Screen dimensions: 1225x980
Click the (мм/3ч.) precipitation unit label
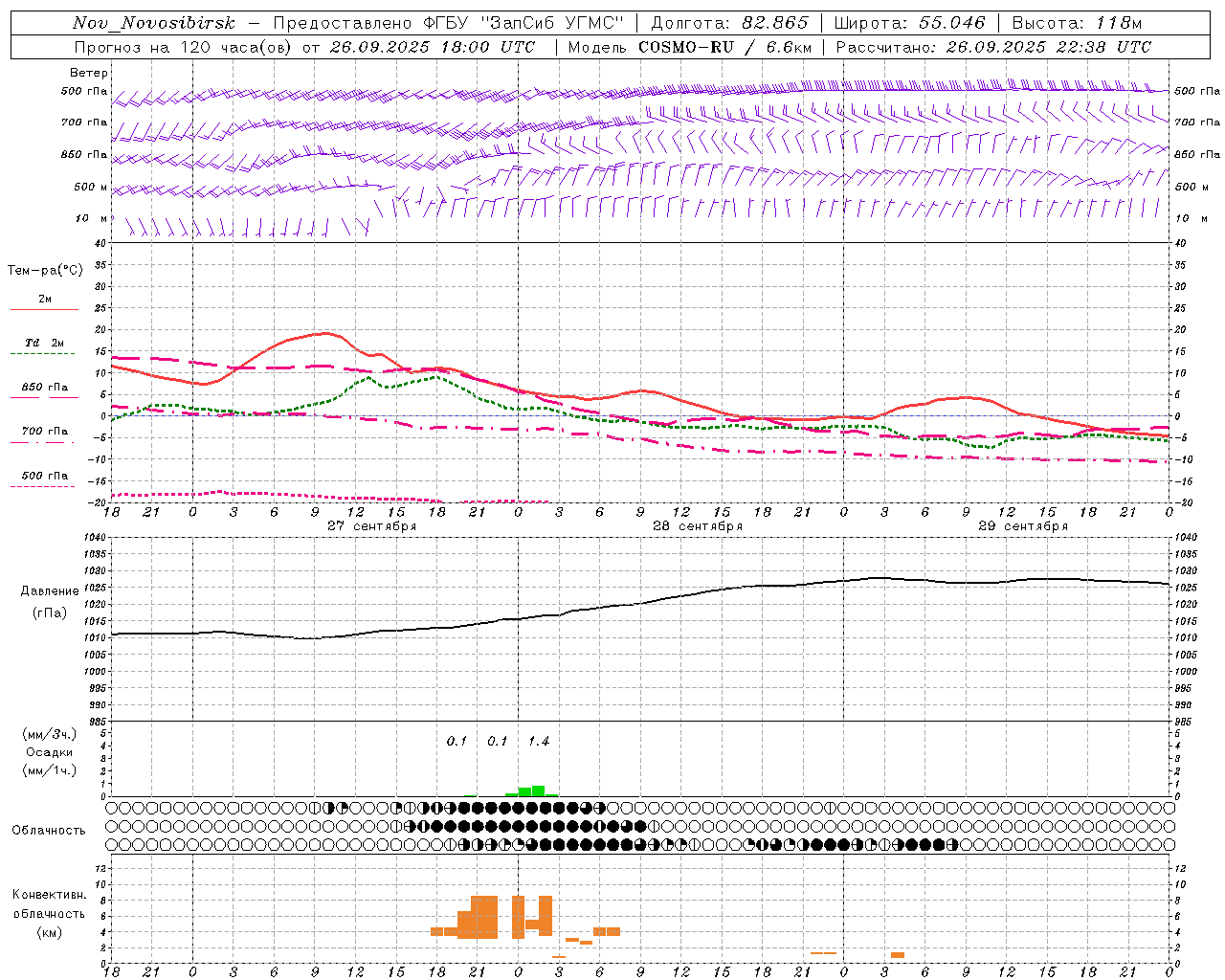[50, 734]
